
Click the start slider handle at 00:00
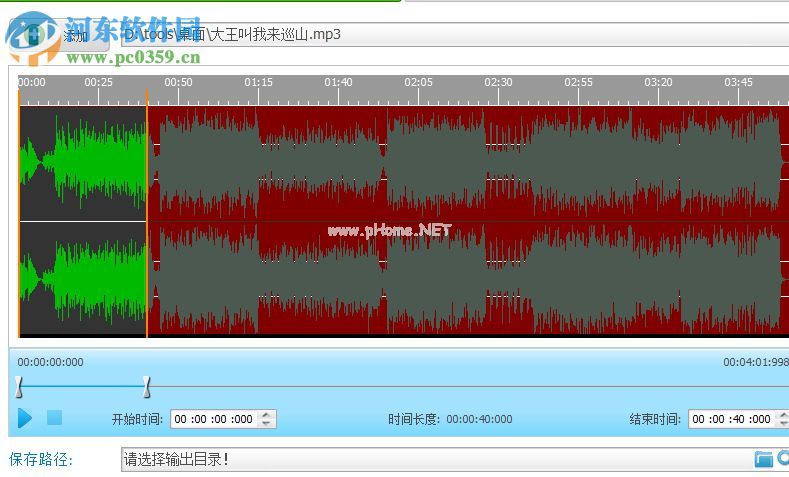click(x=19, y=386)
